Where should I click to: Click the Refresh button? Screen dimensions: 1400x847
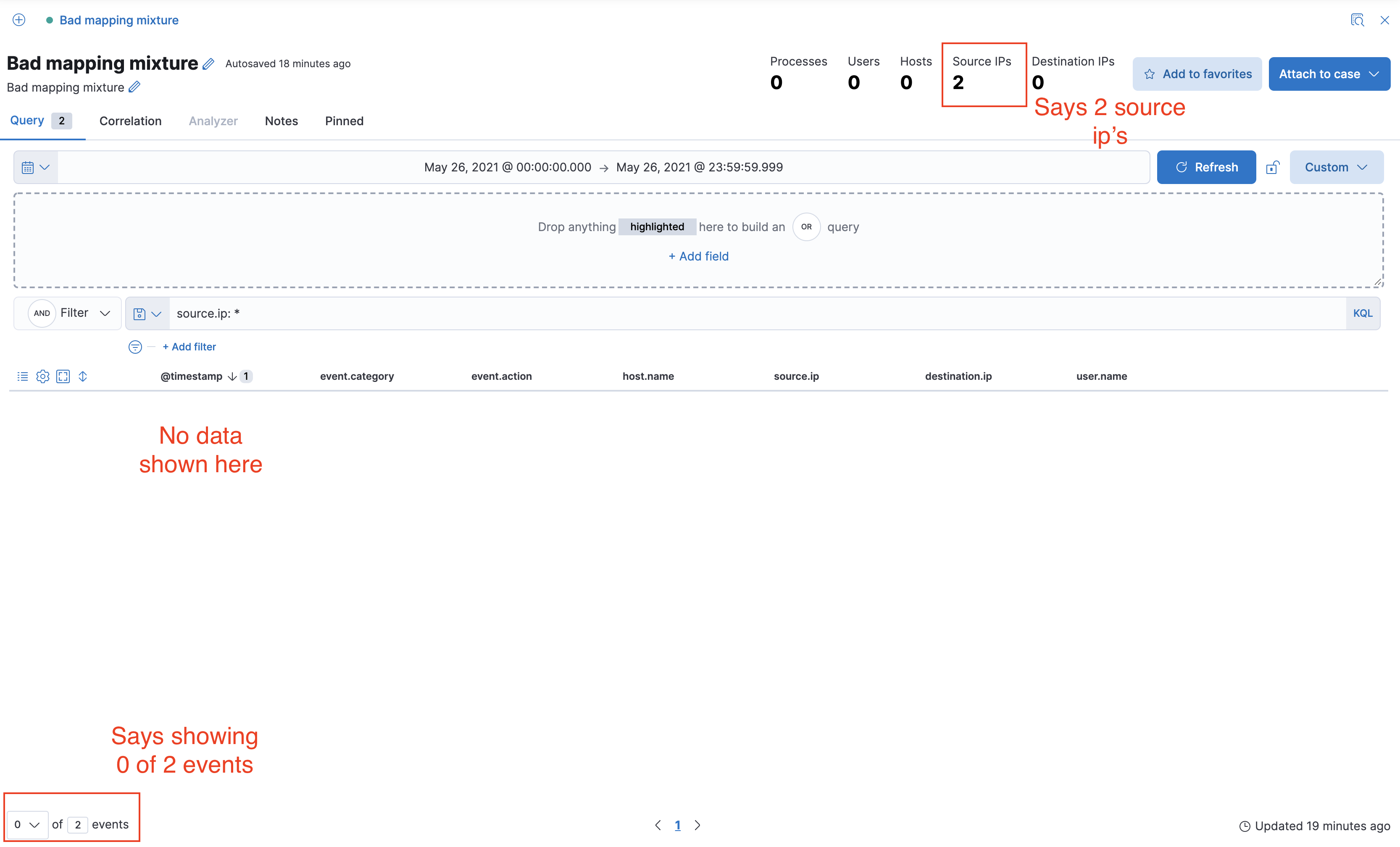point(1206,167)
